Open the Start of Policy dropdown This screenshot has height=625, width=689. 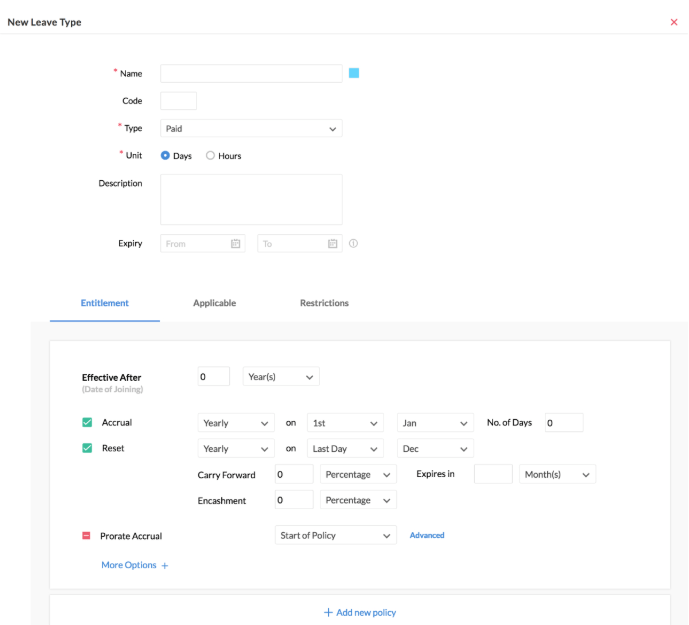pyautogui.click(x=335, y=536)
